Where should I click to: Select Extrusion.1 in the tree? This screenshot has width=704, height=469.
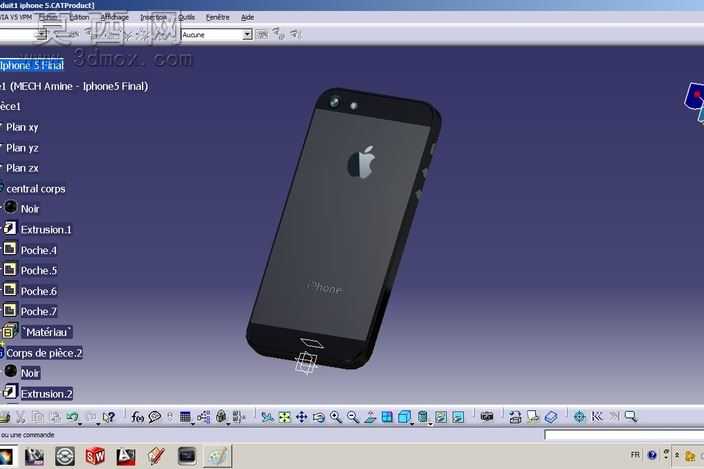(46, 229)
